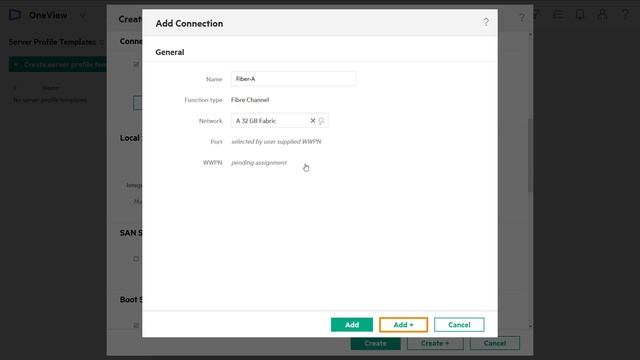Screen dimensions: 640x360
Task: Click the pending assignment WWPN text
Action: point(259,162)
